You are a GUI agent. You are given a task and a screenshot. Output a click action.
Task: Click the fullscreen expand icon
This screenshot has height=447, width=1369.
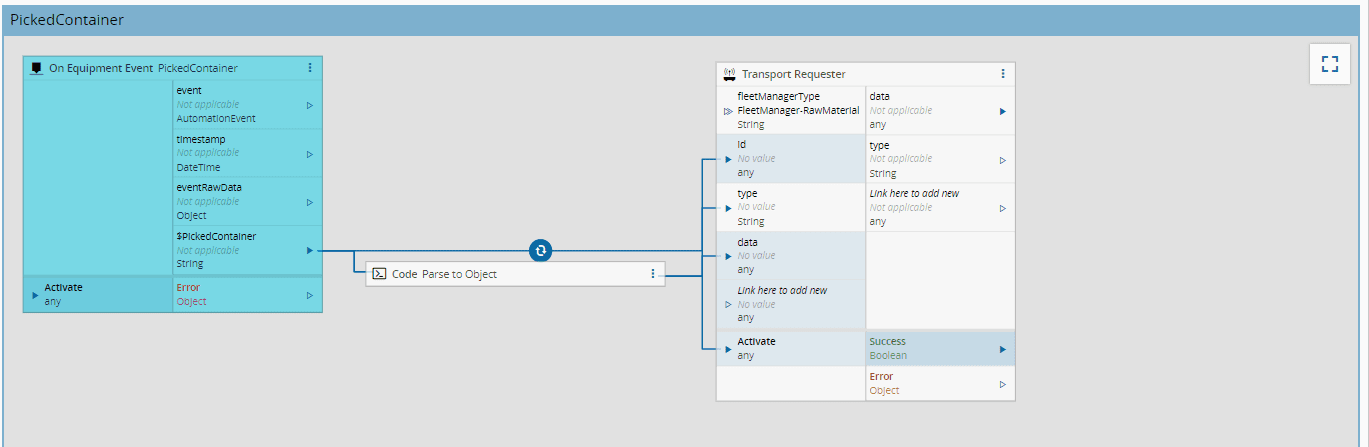coord(1329,64)
